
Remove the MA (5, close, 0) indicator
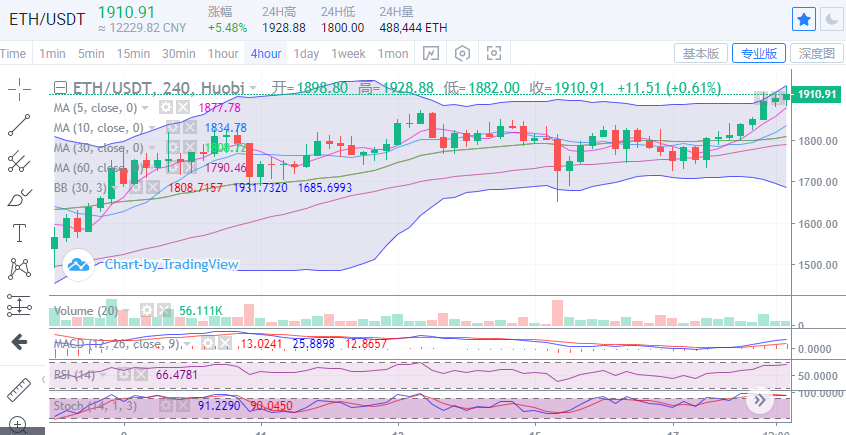coord(183,108)
